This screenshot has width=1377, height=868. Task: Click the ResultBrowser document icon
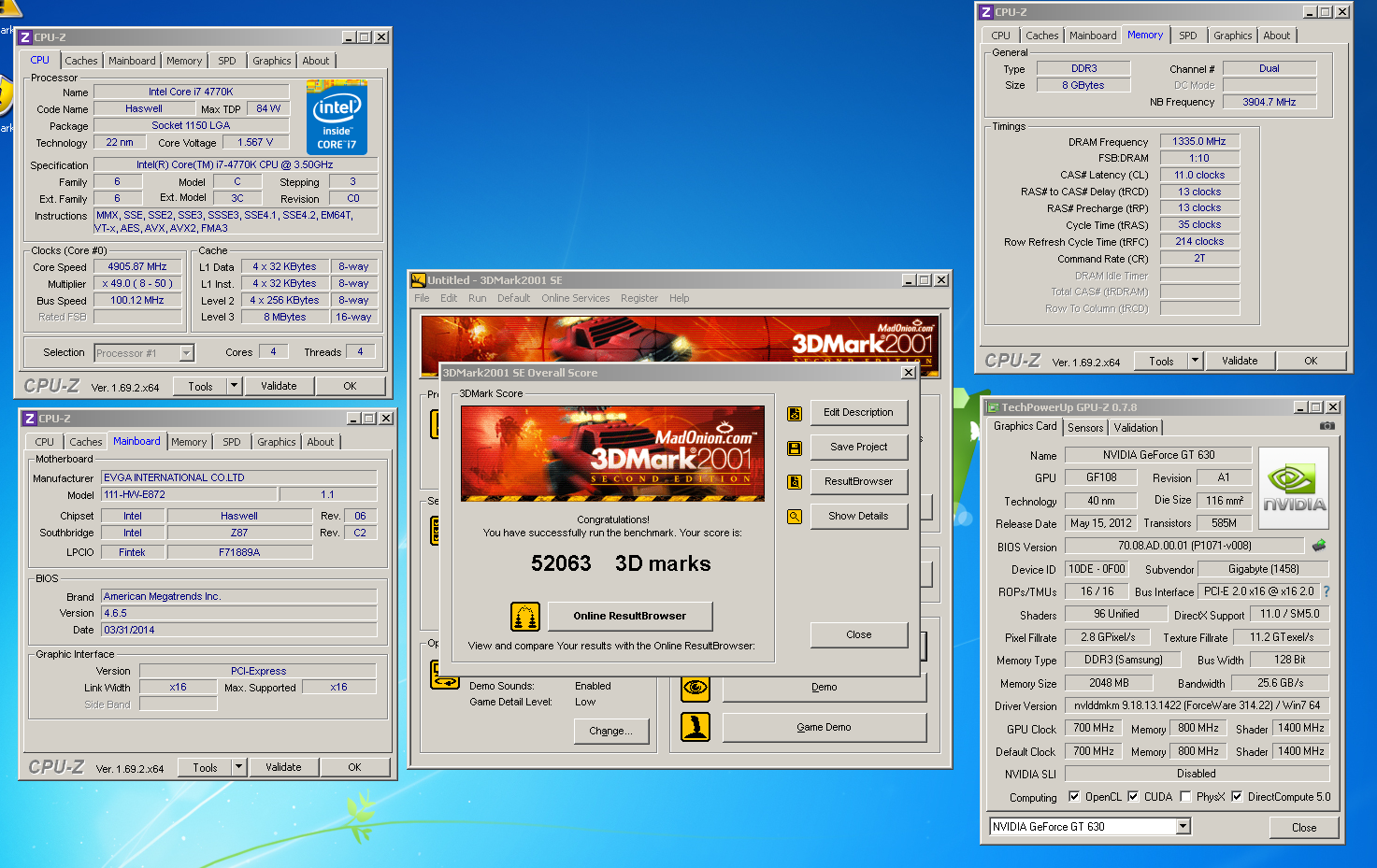coord(795,482)
